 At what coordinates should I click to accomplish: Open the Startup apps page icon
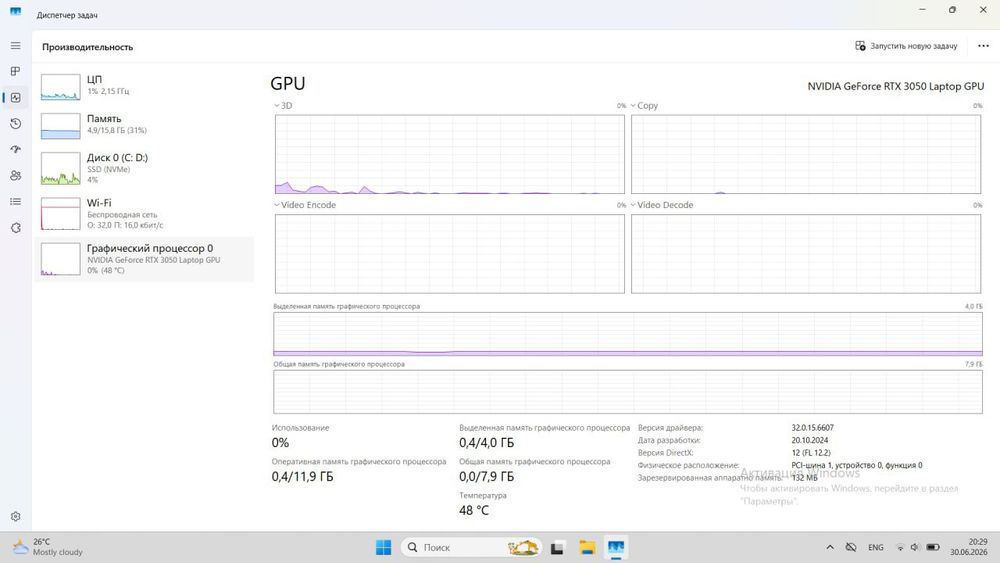point(15,149)
